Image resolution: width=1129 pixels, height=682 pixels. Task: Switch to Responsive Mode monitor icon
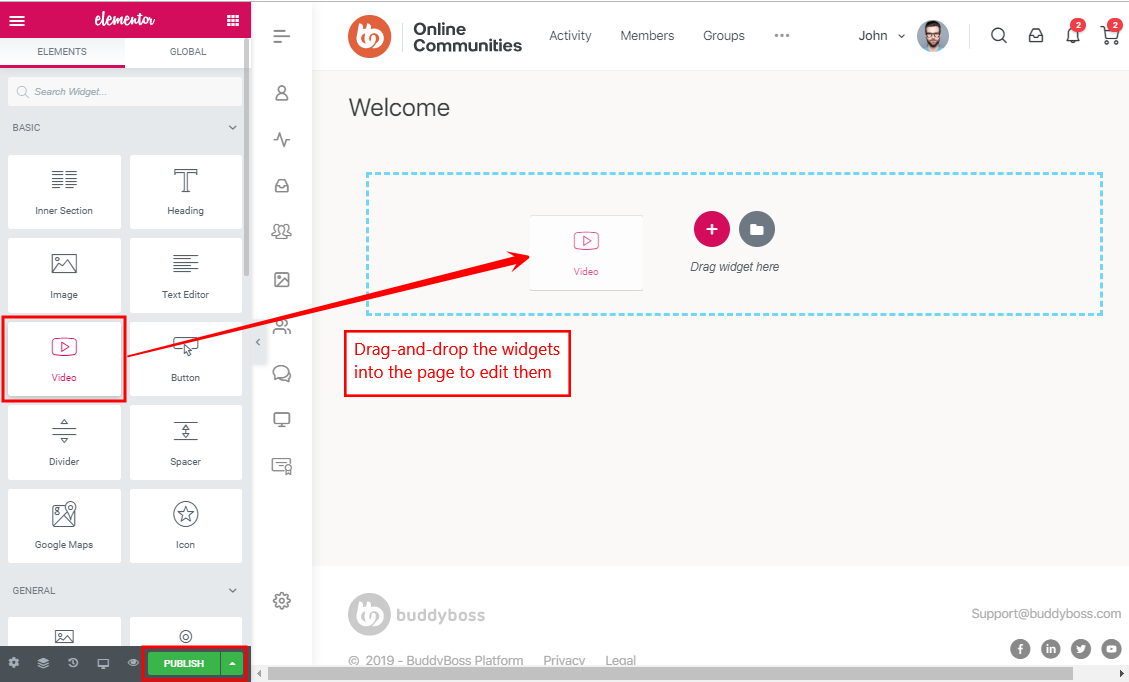point(102,663)
